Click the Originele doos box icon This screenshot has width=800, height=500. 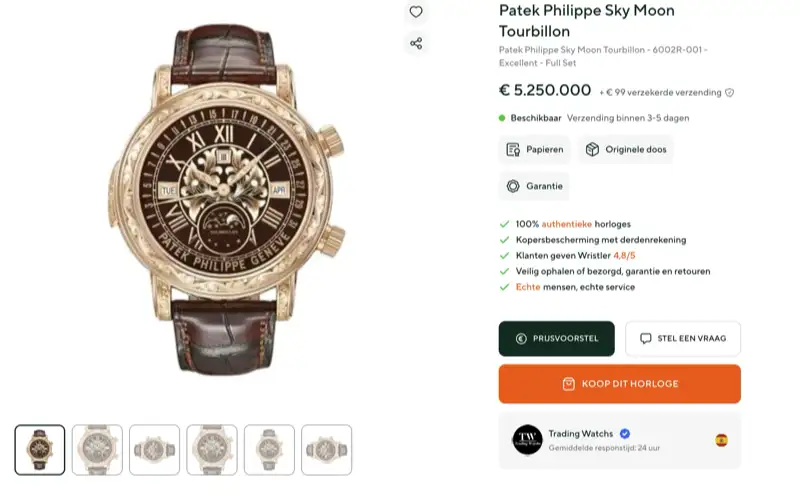[x=592, y=149]
